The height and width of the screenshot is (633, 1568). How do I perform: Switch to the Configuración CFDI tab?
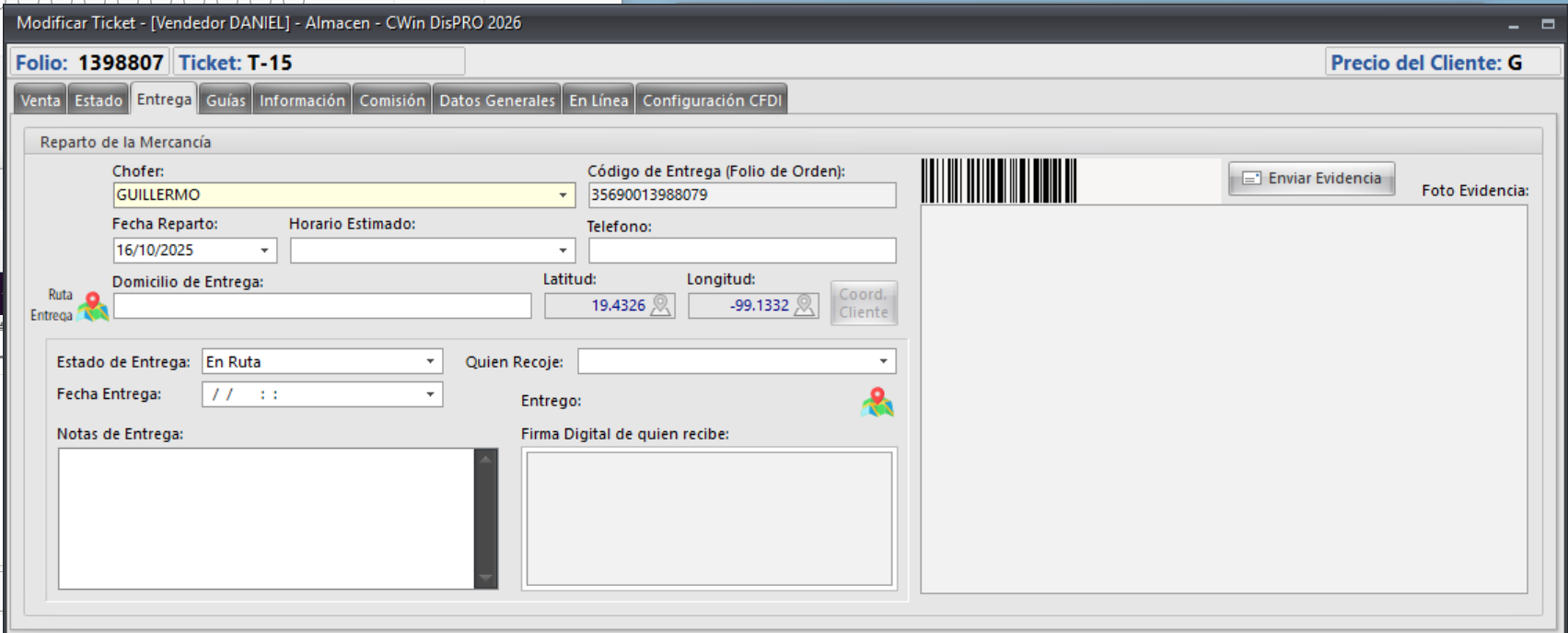click(712, 100)
